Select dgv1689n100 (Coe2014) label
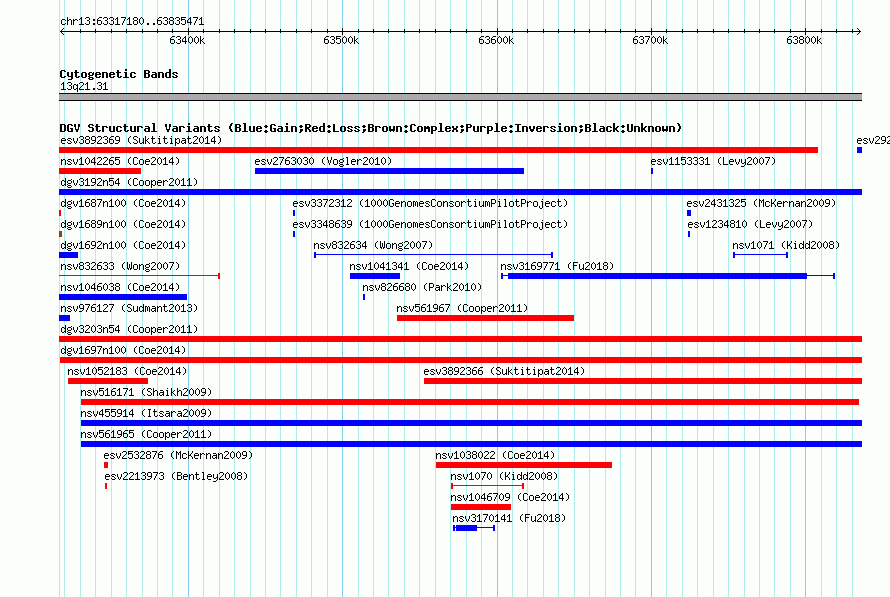Screen dimensions: 890x597 [123, 224]
